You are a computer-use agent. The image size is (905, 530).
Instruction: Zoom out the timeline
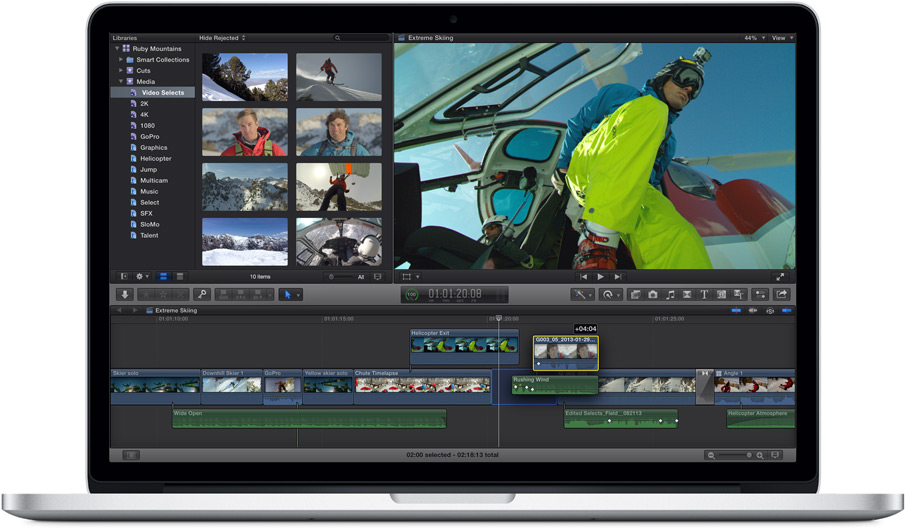tap(711, 456)
